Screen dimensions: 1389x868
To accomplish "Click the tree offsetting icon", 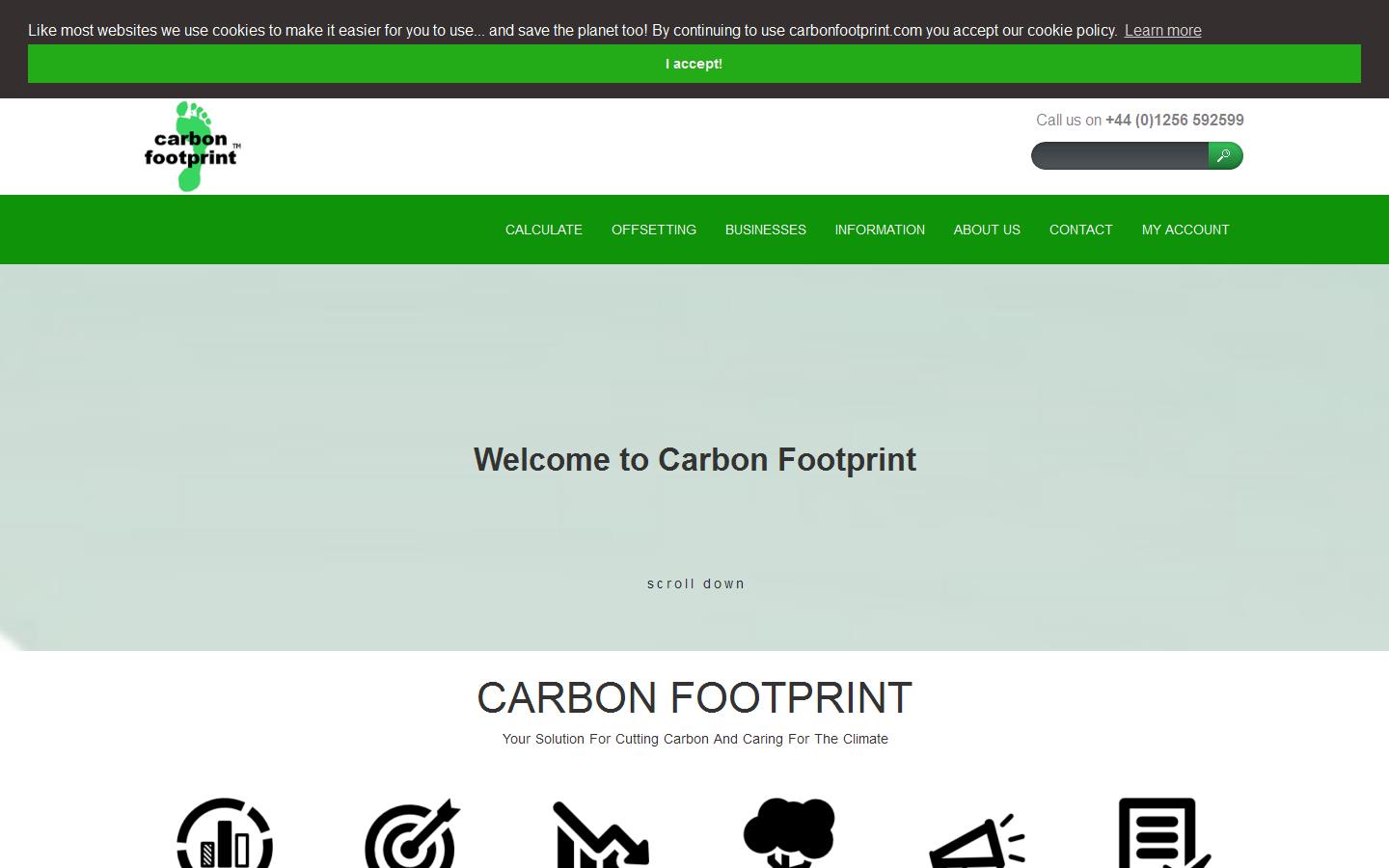I will pos(789,835).
